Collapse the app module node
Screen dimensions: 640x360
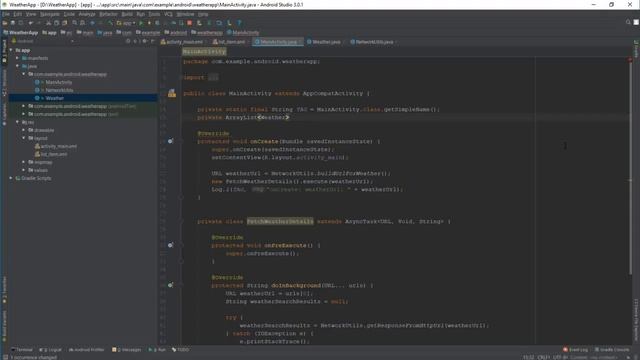pos(11,50)
